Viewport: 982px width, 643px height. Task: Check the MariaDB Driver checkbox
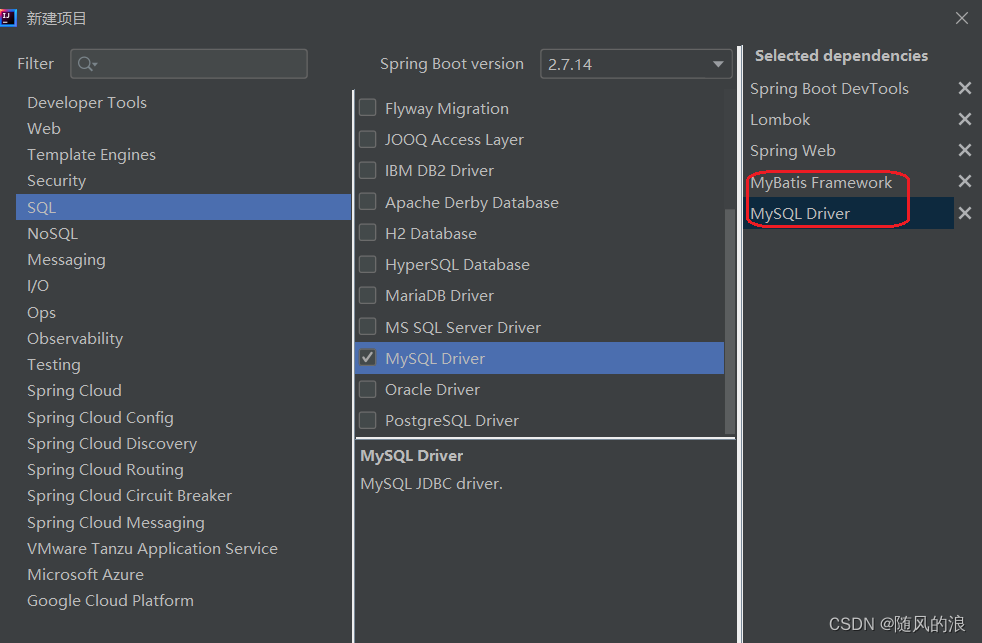coord(368,295)
